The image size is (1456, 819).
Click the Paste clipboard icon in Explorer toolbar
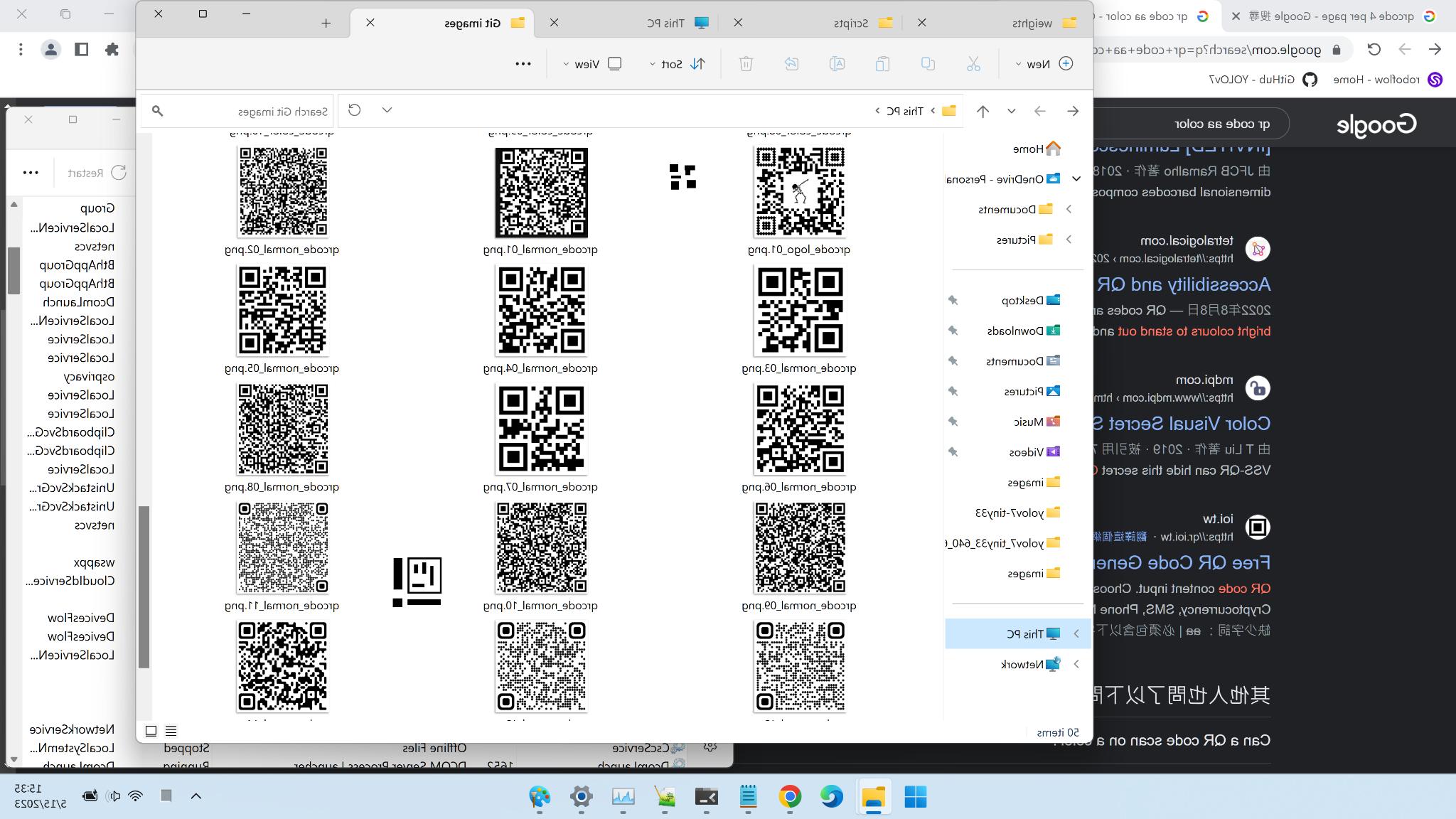[x=882, y=64]
